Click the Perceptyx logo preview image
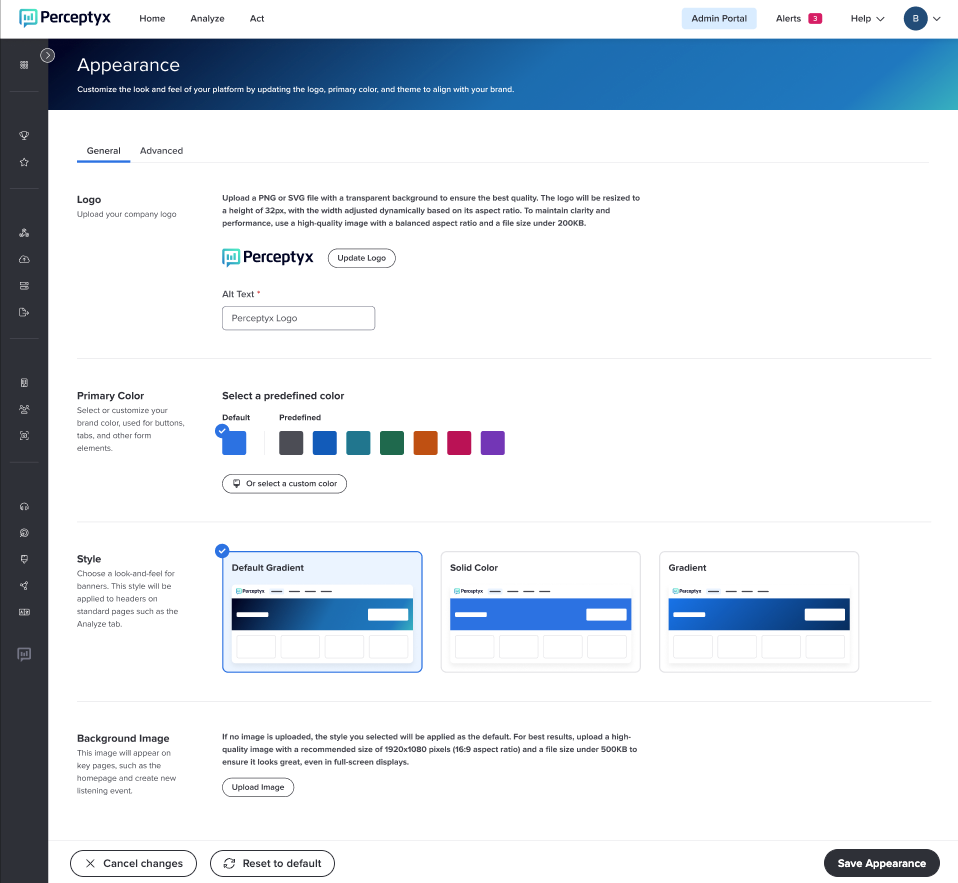 [x=268, y=257]
